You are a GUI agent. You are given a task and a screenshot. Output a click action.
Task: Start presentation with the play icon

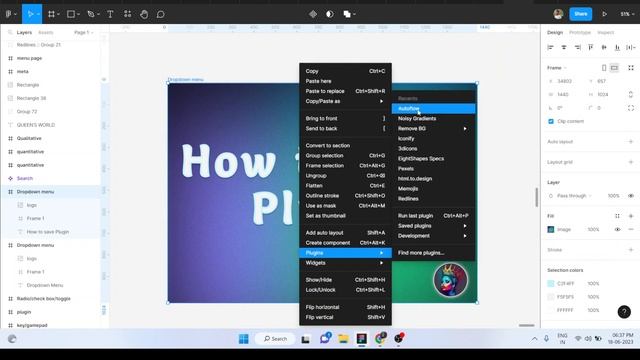[604, 14]
